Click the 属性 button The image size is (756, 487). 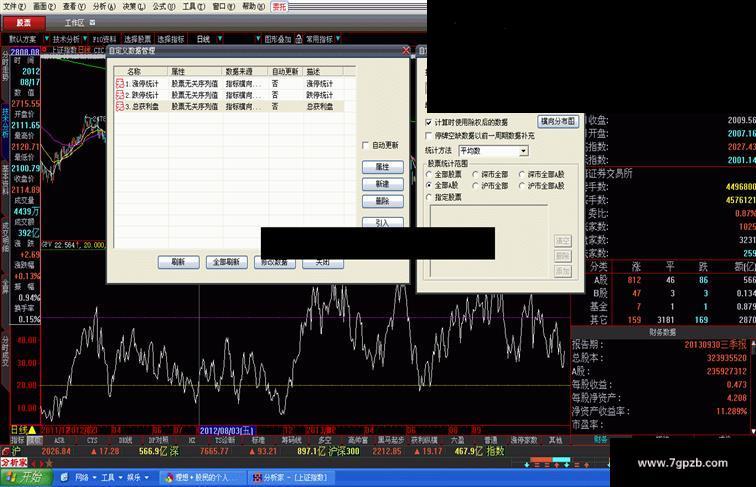[382, 167]
